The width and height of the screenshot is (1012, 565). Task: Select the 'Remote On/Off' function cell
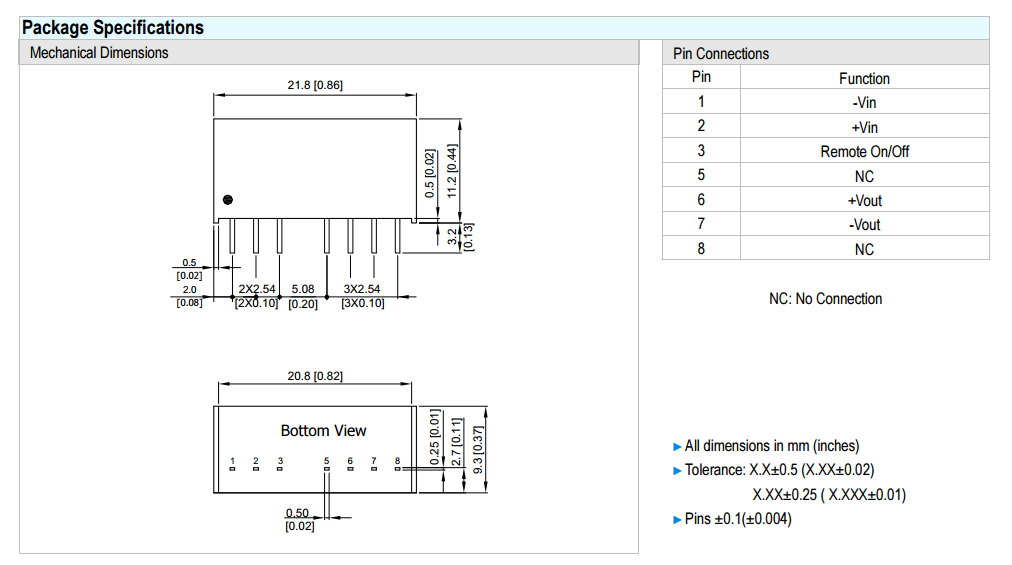tap(864, 152)
